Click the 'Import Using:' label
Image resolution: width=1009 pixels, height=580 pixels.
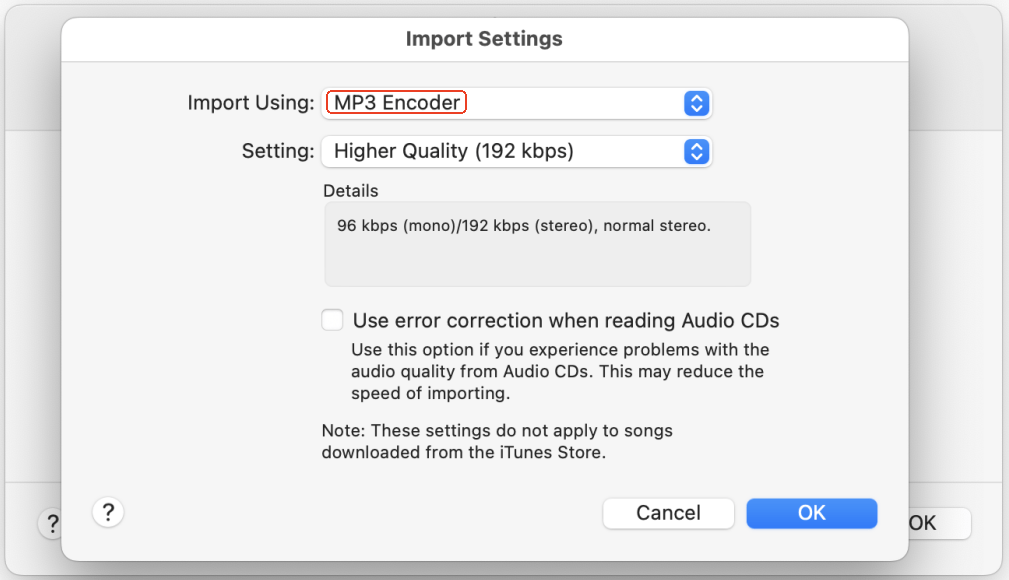tap(250, 103)
